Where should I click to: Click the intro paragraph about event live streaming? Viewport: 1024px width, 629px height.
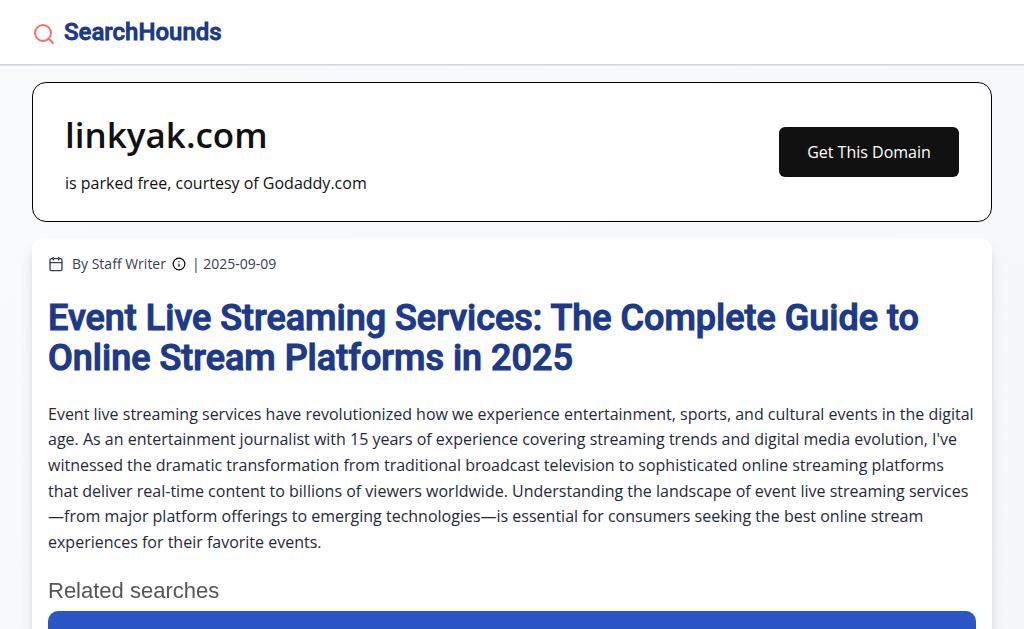511,478
